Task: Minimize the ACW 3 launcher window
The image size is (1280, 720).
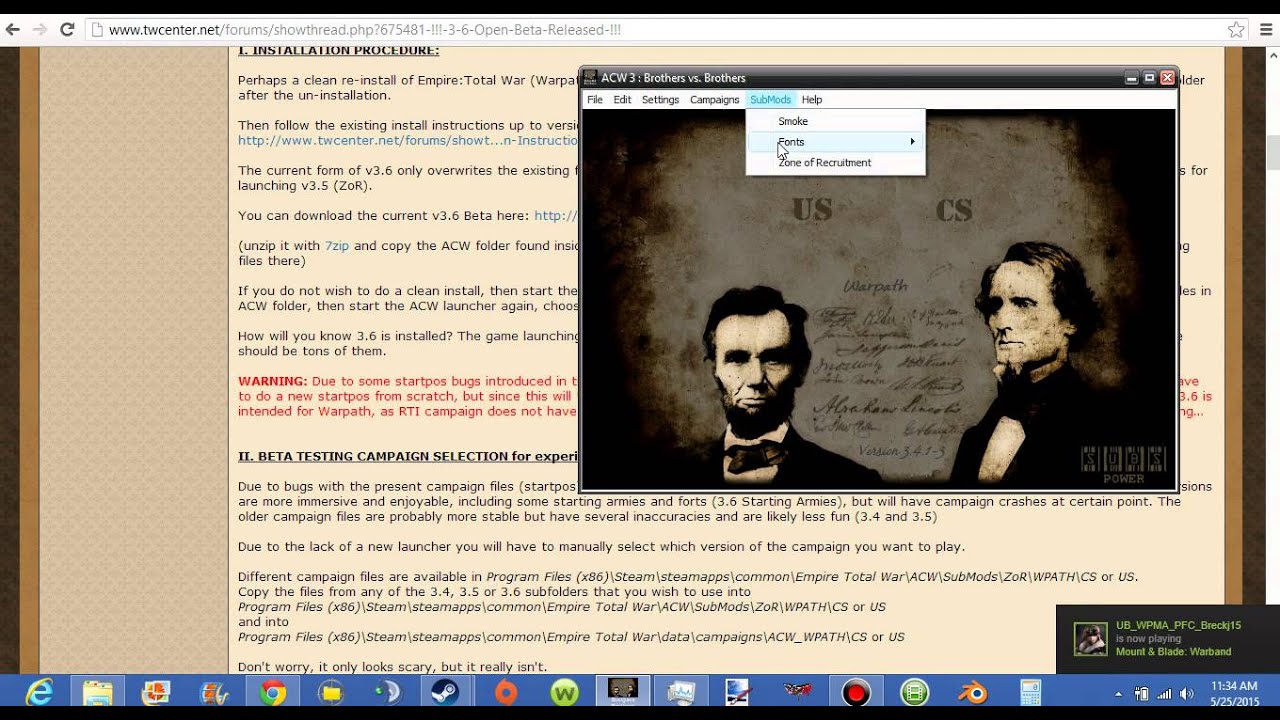Action: coord(1132,77)
